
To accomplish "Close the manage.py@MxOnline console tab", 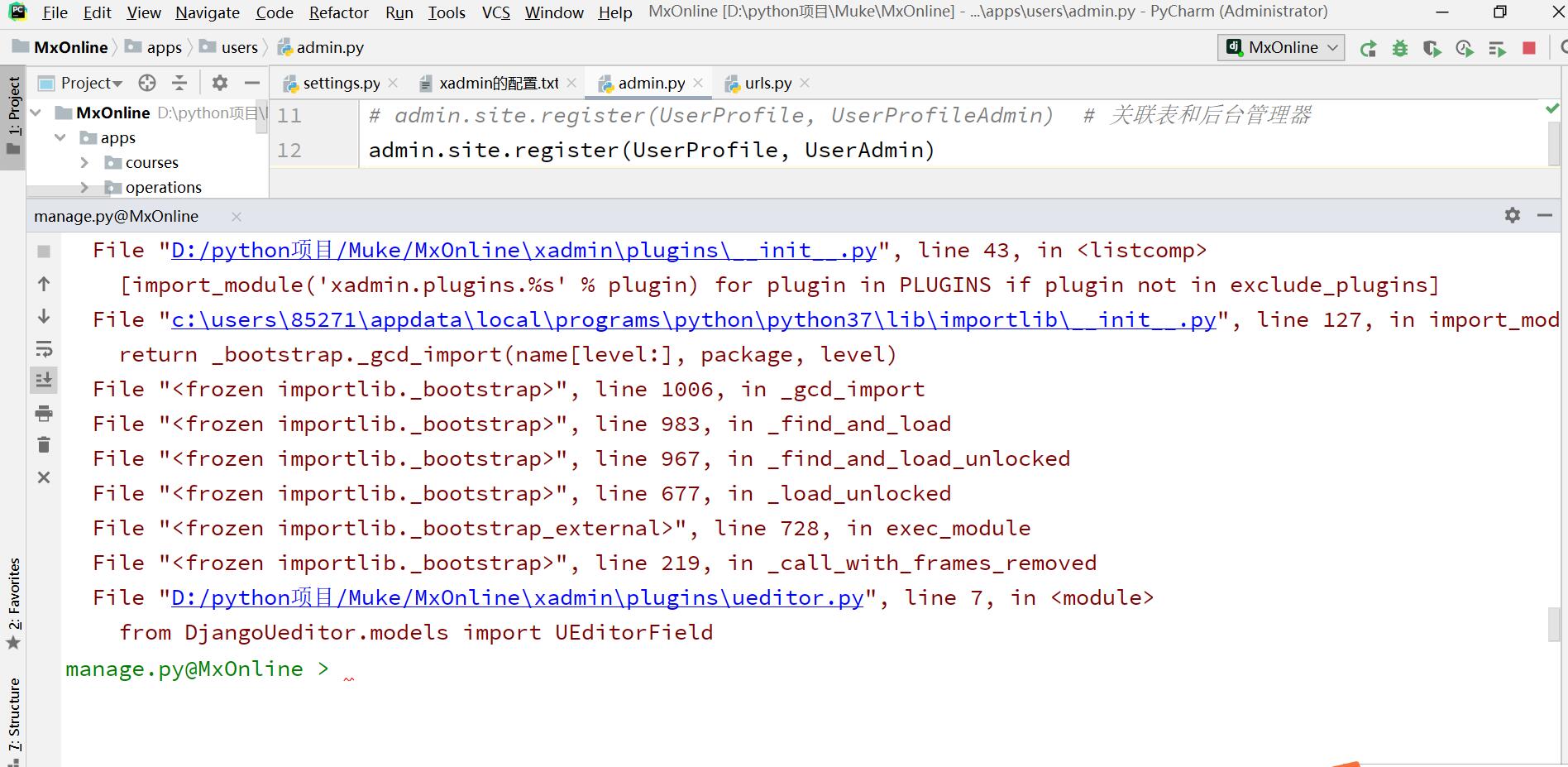I will pyautogui.click(x=237, y=216).
